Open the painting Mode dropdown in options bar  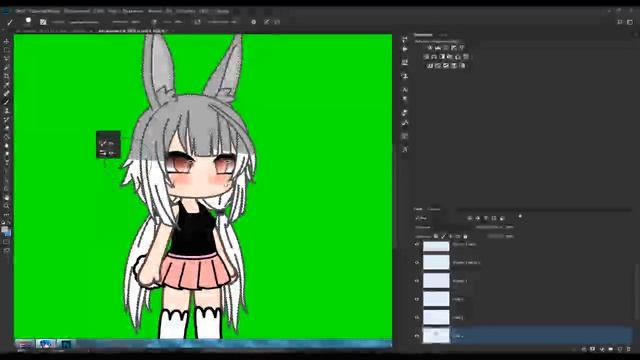tap(84, 22)
